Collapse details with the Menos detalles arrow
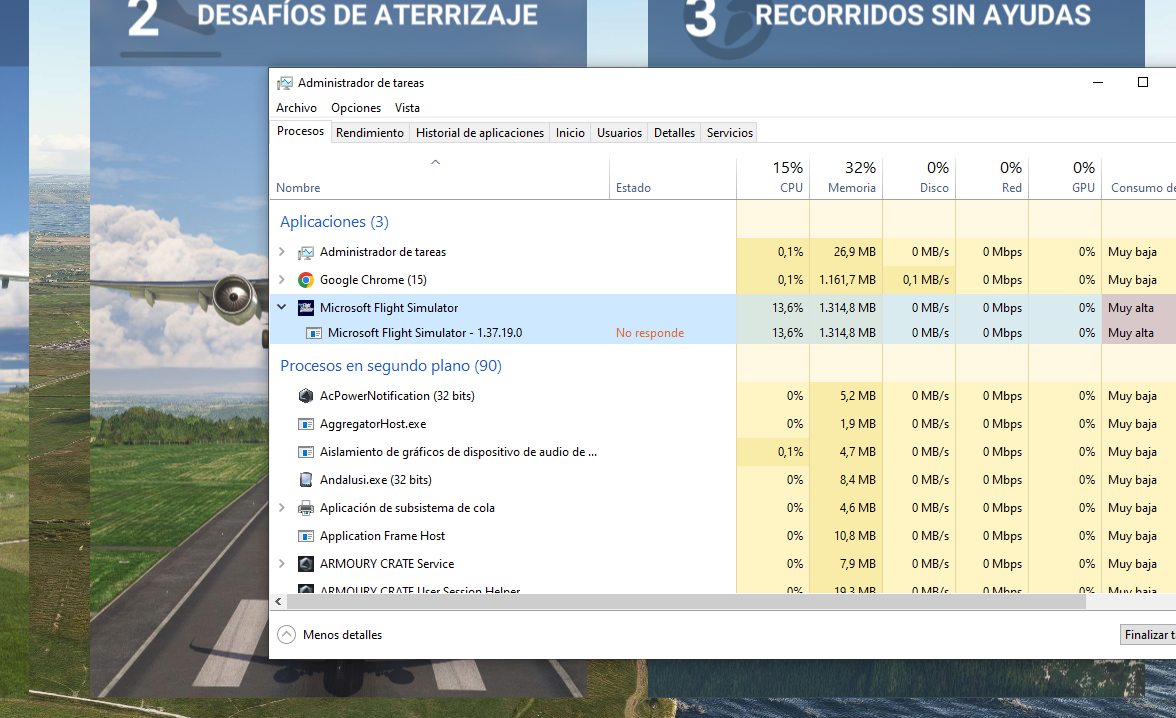 pyautogui.click(x=286, y=635)
